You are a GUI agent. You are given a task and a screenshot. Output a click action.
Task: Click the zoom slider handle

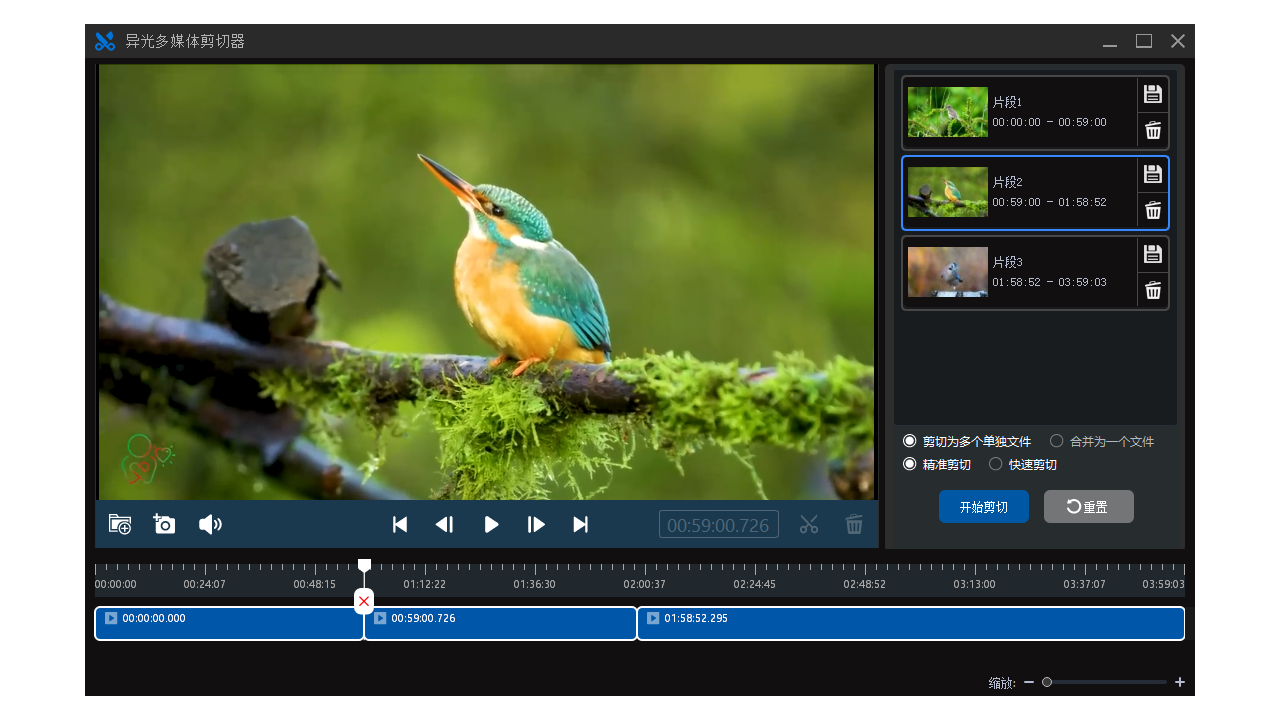click(1047, 682)
